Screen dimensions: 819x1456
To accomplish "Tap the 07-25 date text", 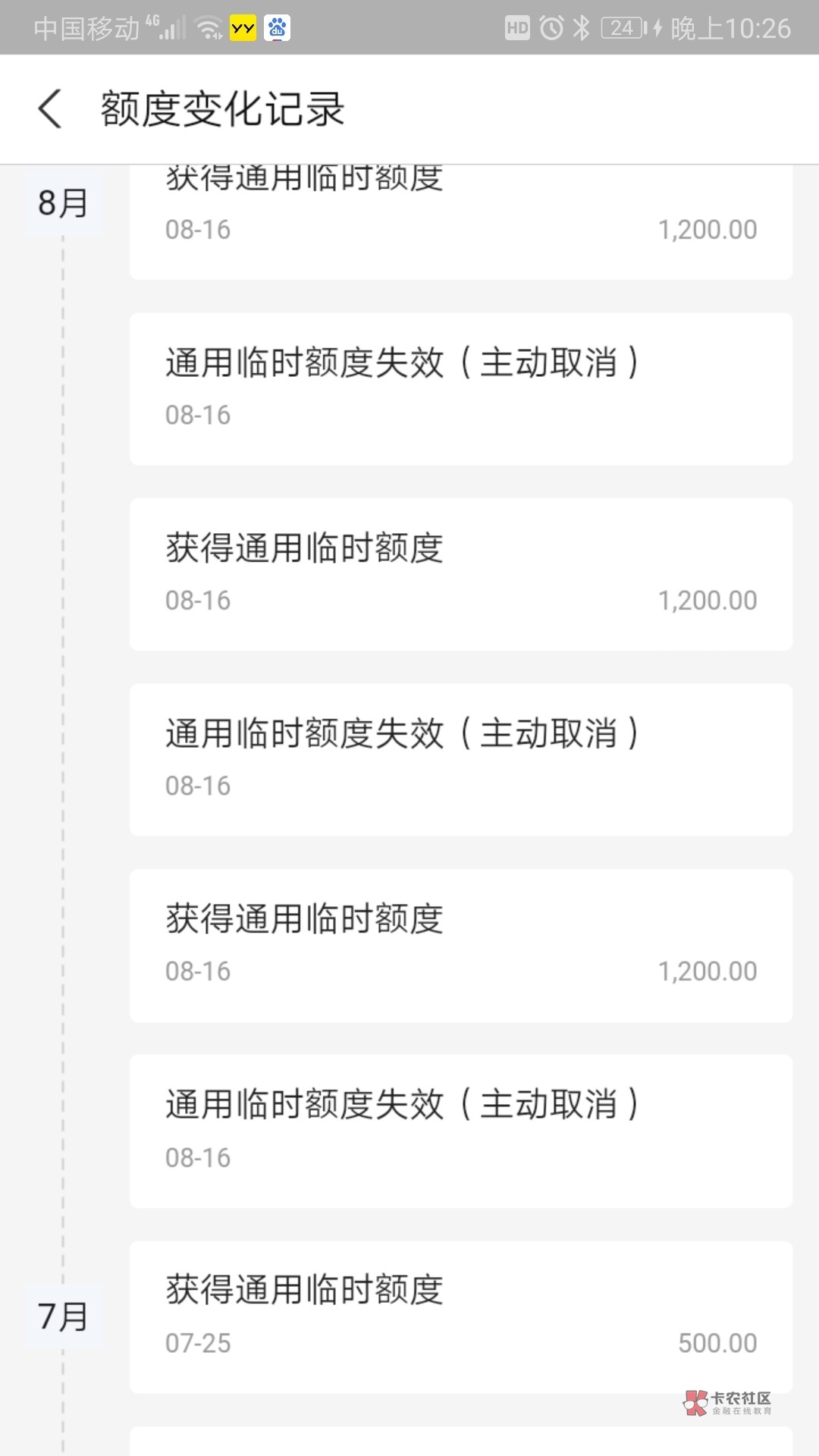I will coord(198,1343).
